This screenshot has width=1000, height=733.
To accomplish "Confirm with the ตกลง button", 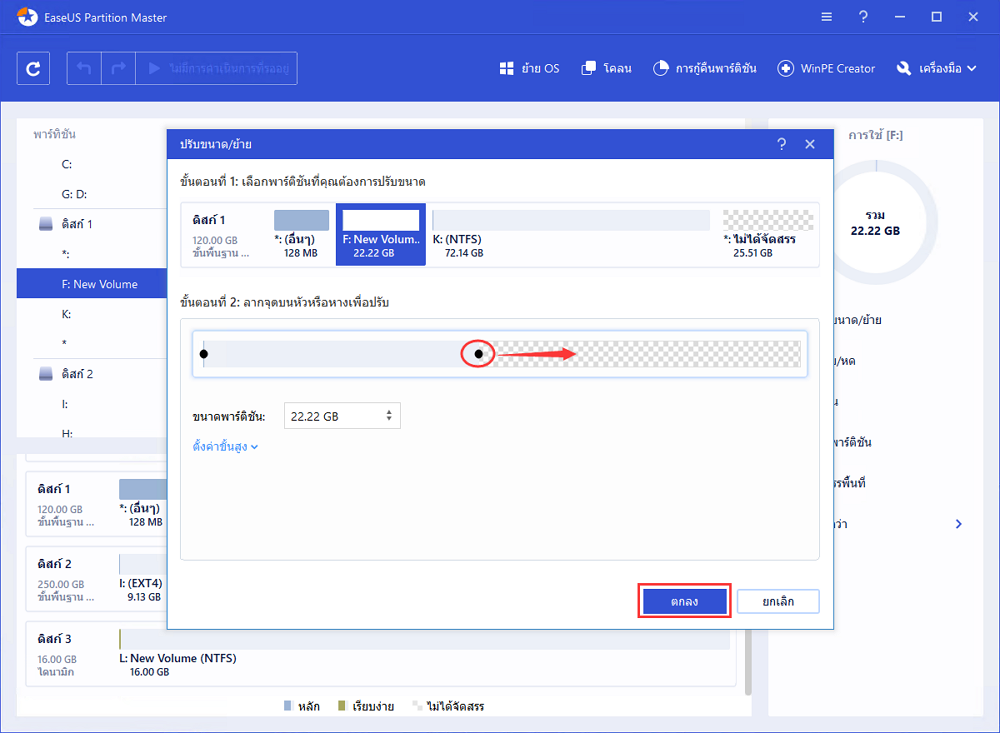I will 684,601.
